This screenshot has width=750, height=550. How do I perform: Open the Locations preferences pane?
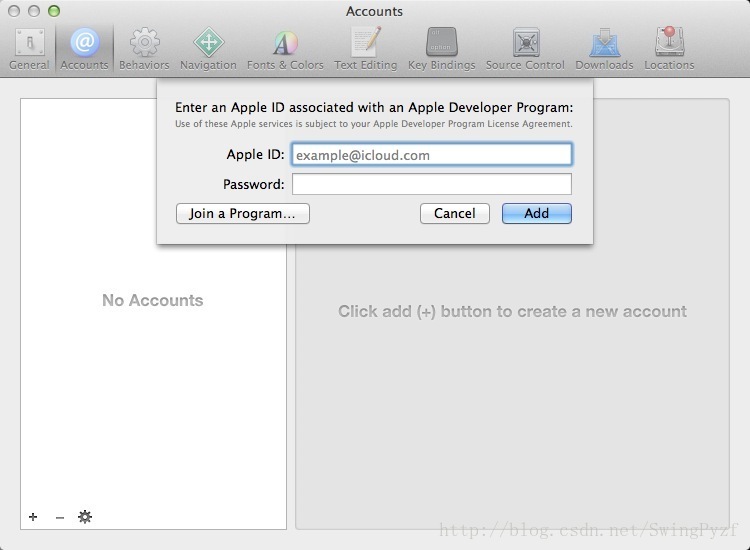(669, 49)
